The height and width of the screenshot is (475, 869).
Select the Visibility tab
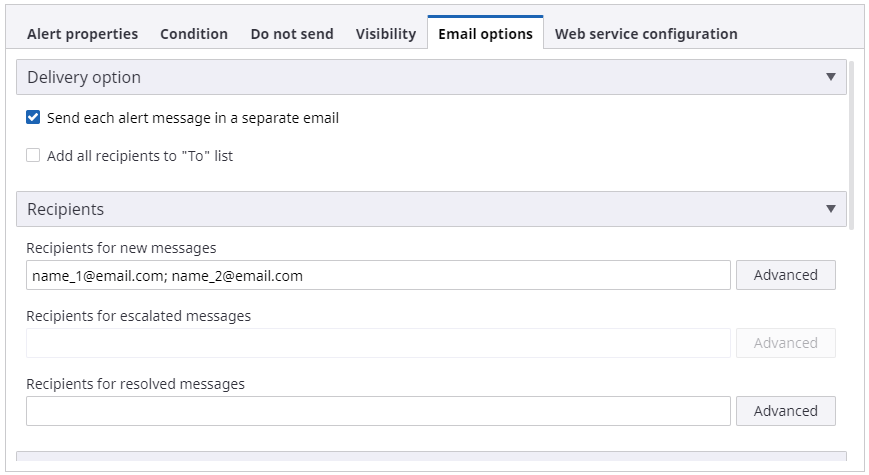click(386, 34)
